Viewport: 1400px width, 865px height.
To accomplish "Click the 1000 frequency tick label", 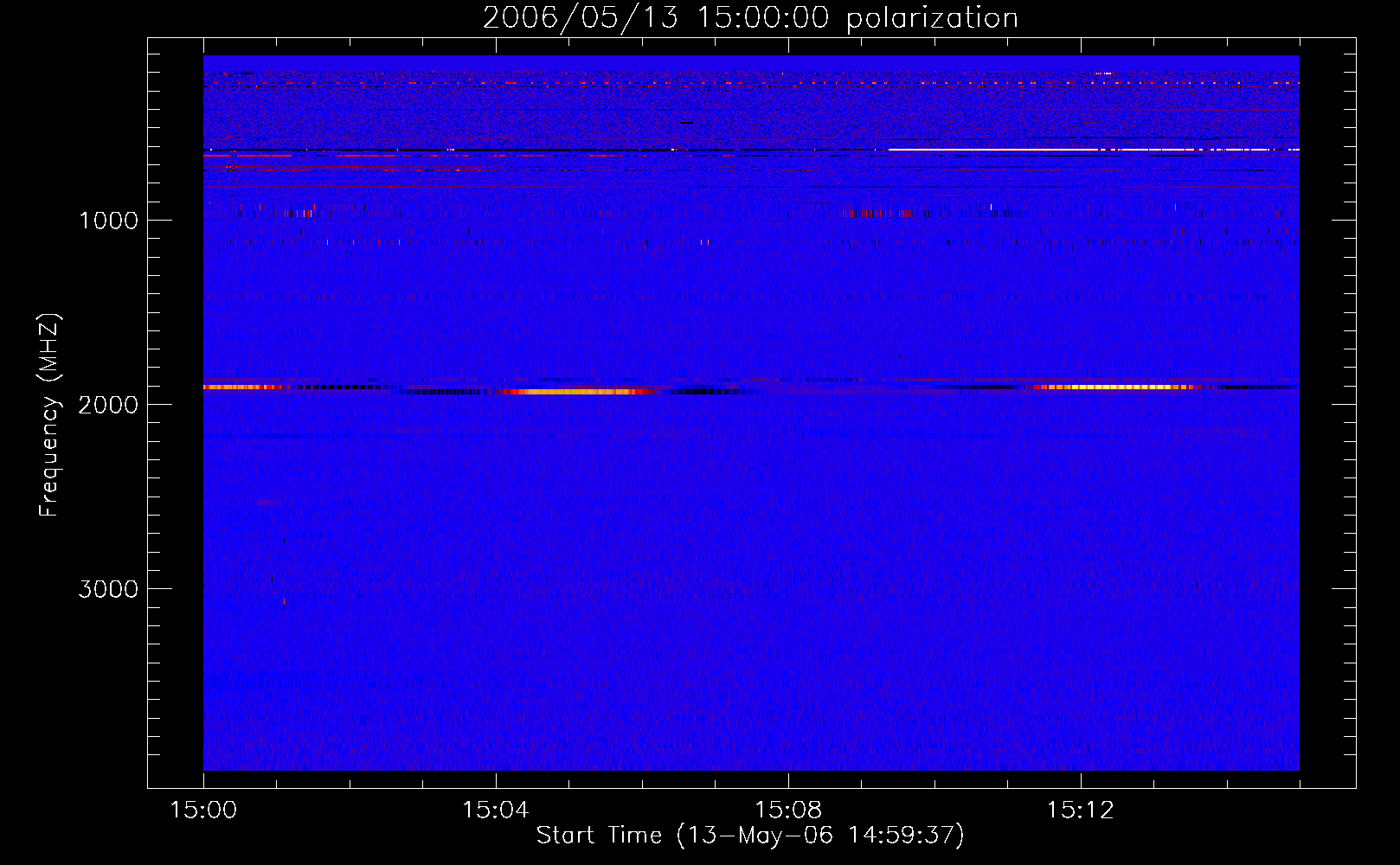I will tap(108, 221).
